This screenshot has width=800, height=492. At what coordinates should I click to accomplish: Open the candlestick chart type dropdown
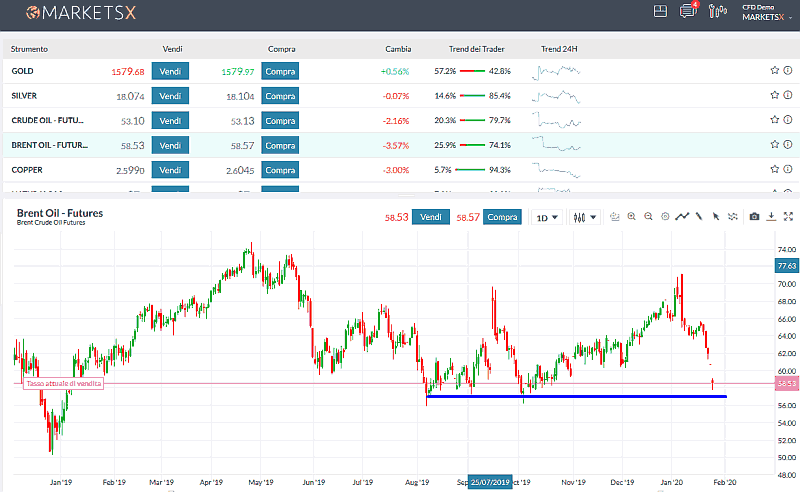pos(584,217)
